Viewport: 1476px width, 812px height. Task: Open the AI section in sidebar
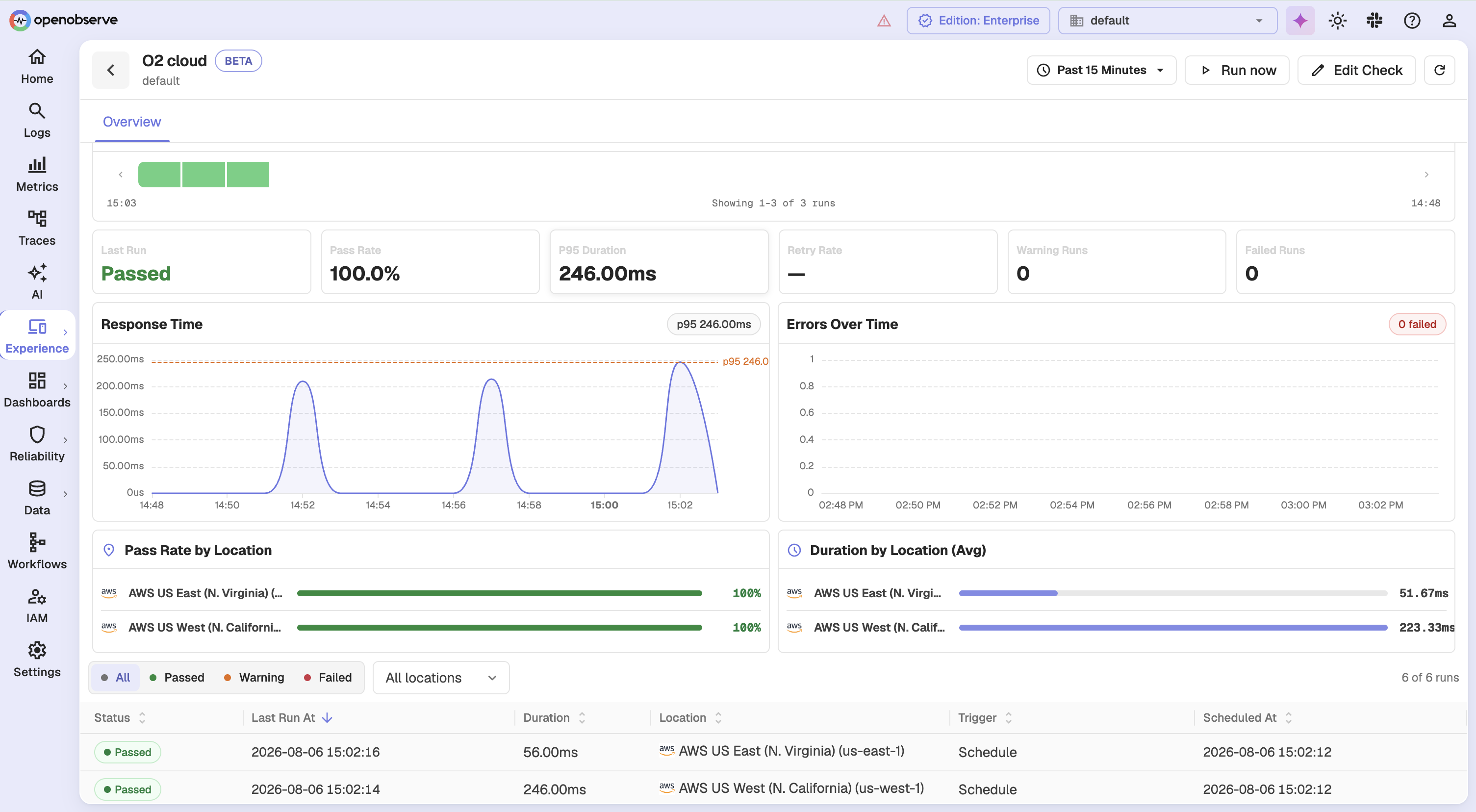[37, 282]
